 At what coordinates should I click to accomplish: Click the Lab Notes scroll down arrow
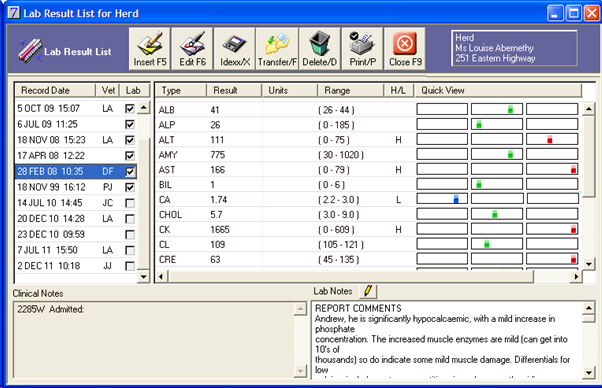tap(589, 372)
